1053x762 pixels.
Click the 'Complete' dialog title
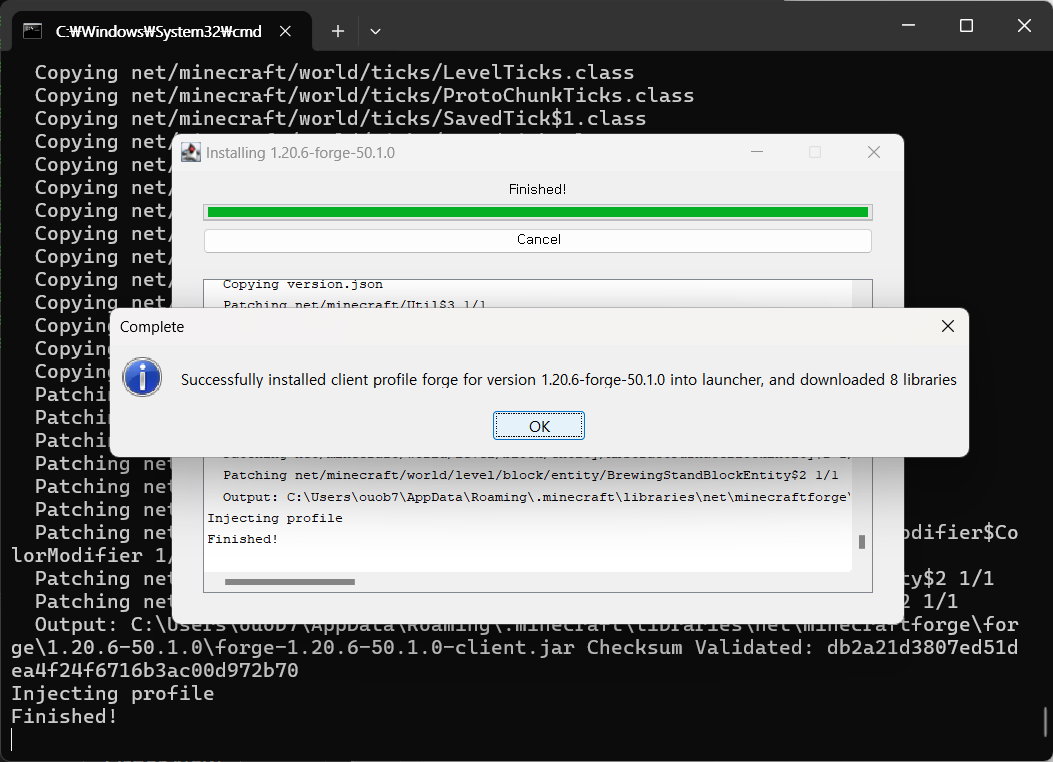[152, 327]
